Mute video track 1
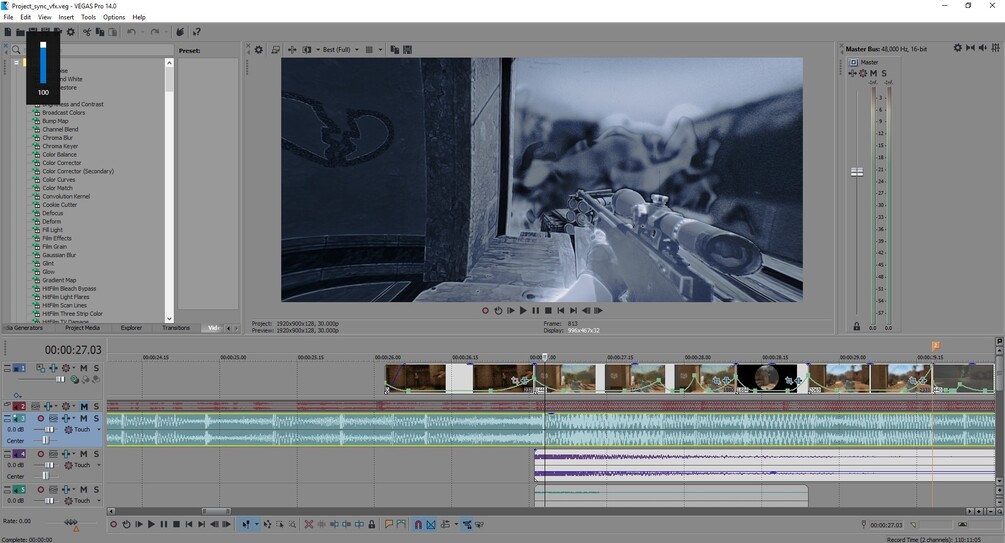The height and width of the screenshot is (543, 1005). [x=83, y=368]
